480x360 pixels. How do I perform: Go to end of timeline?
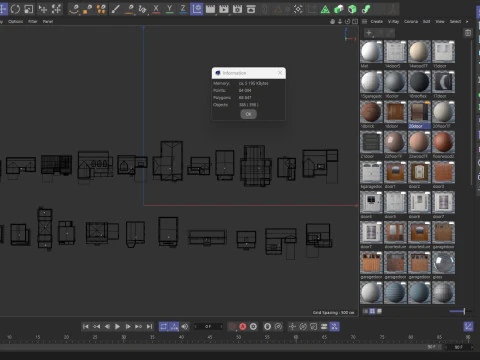pos(149,326)
